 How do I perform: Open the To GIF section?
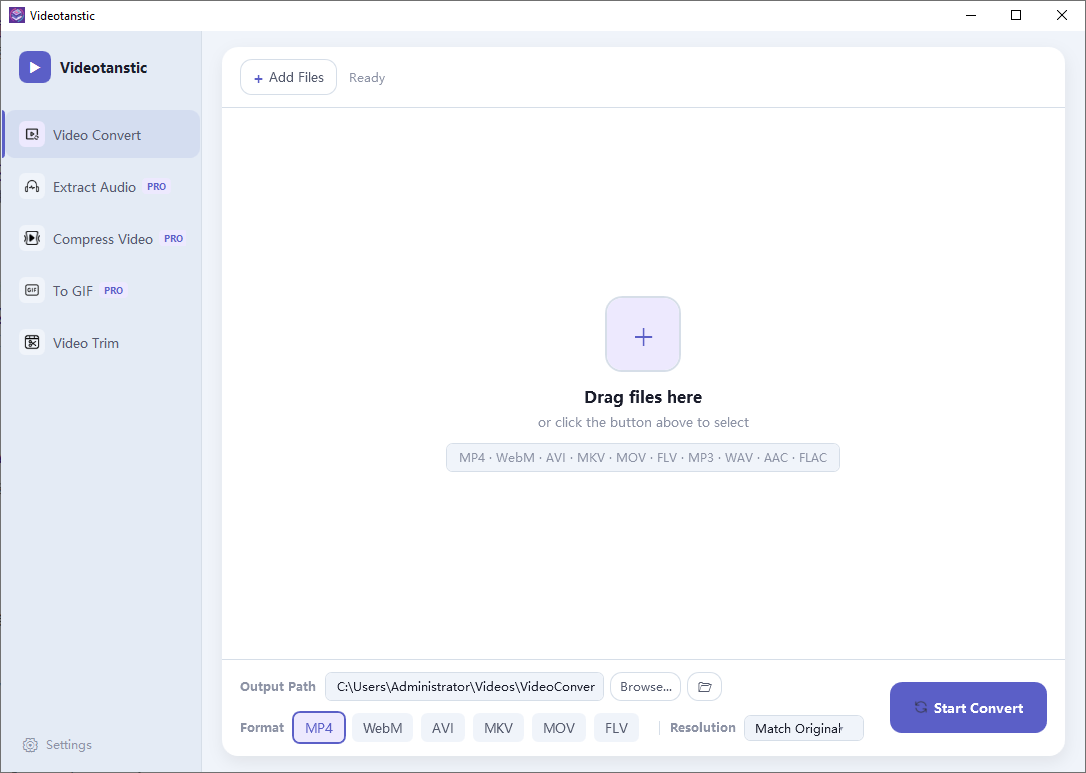tap(102, 290)
